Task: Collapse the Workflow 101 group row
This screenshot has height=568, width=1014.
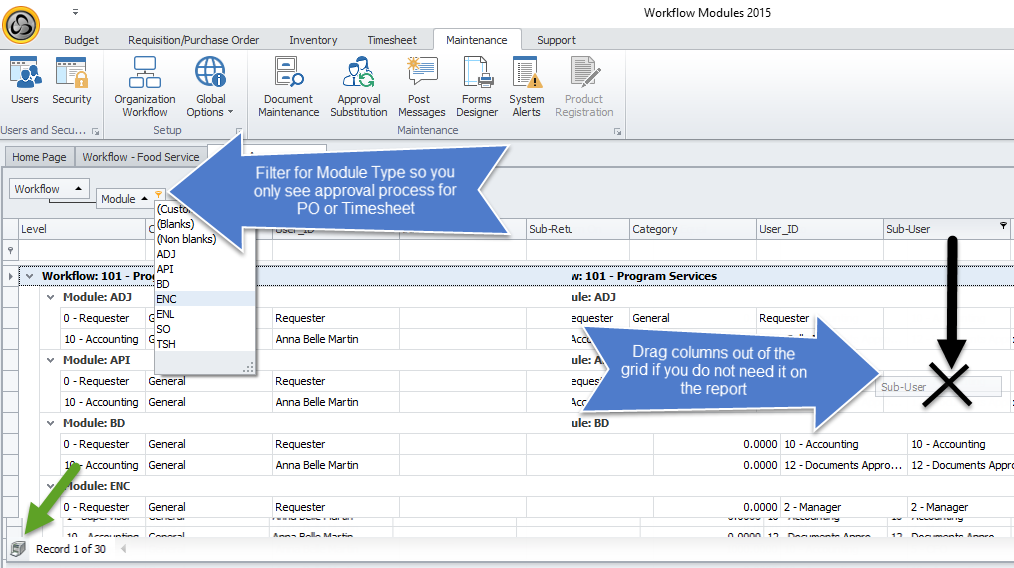Action: (x=30, y=276)
